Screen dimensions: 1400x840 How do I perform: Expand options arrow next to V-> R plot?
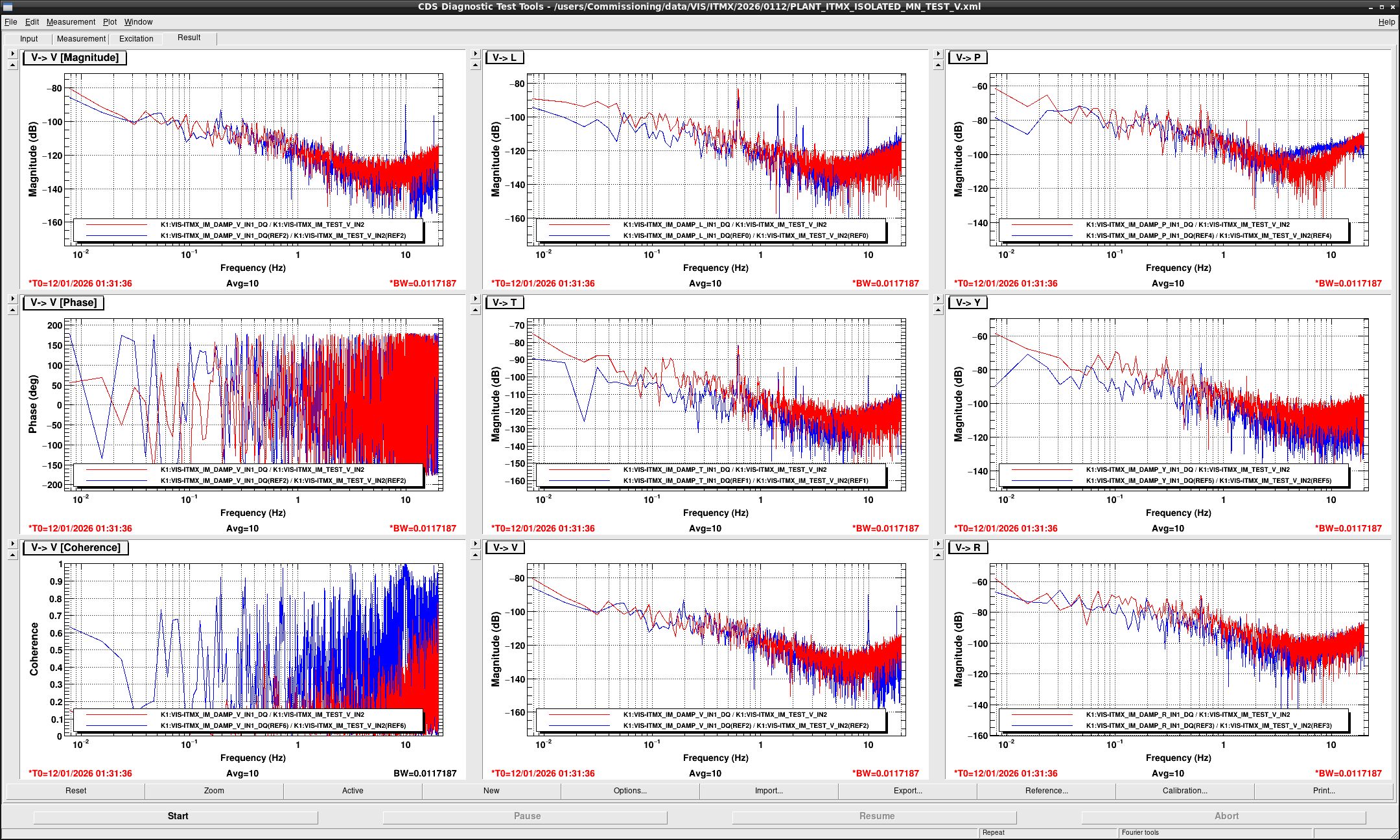(x=938, y=544)
